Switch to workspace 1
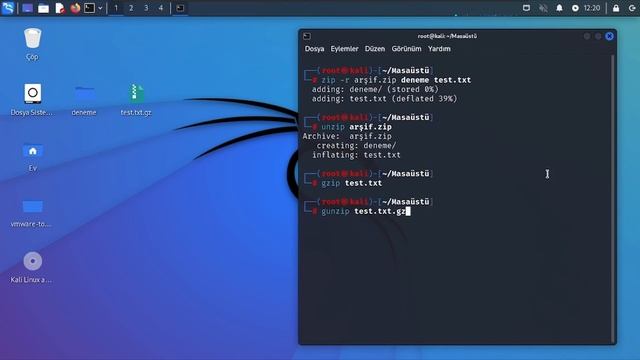This screenshot has width=640, height=360. [x=116, y=8]
